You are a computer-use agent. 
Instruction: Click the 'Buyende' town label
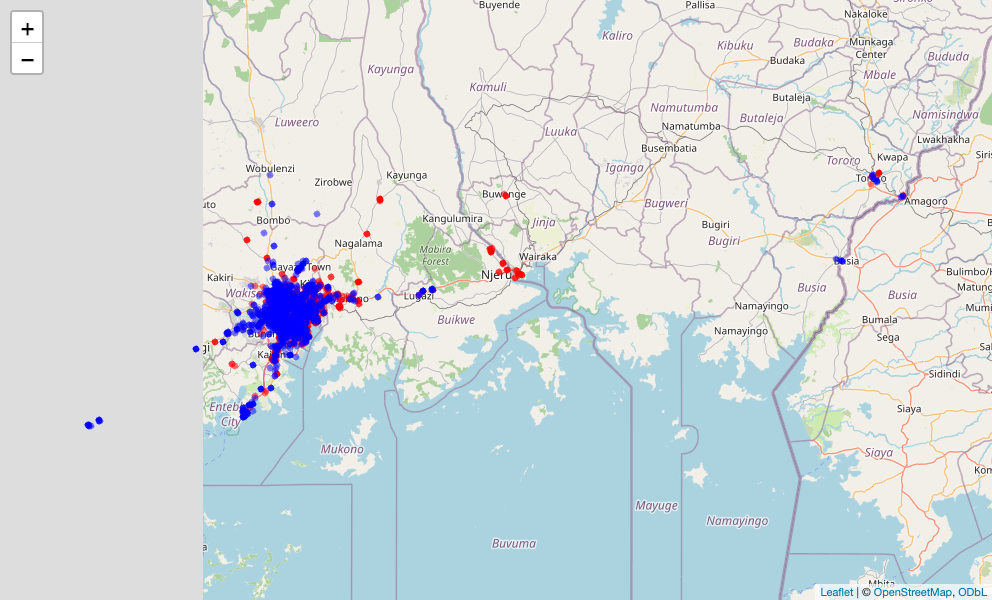click(x=499, y=5)
